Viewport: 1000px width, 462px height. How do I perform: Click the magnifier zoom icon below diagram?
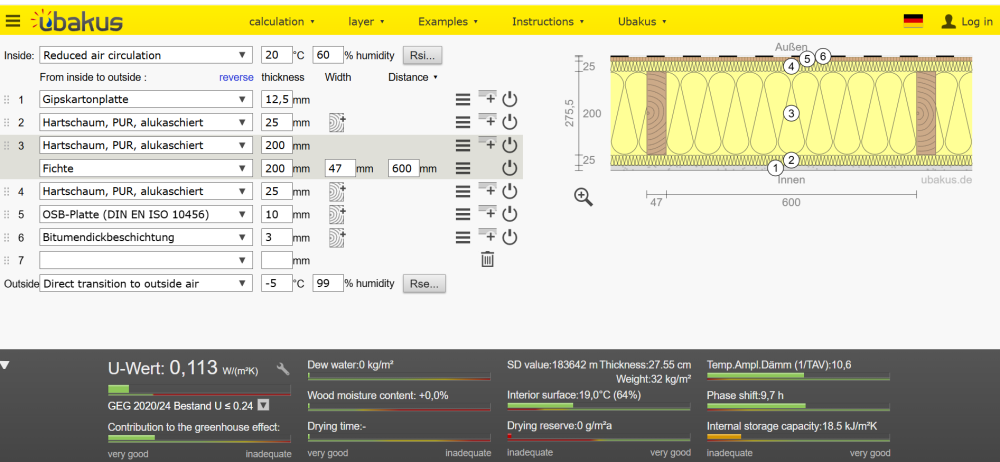pyautogui.click(x=583, y=197)
